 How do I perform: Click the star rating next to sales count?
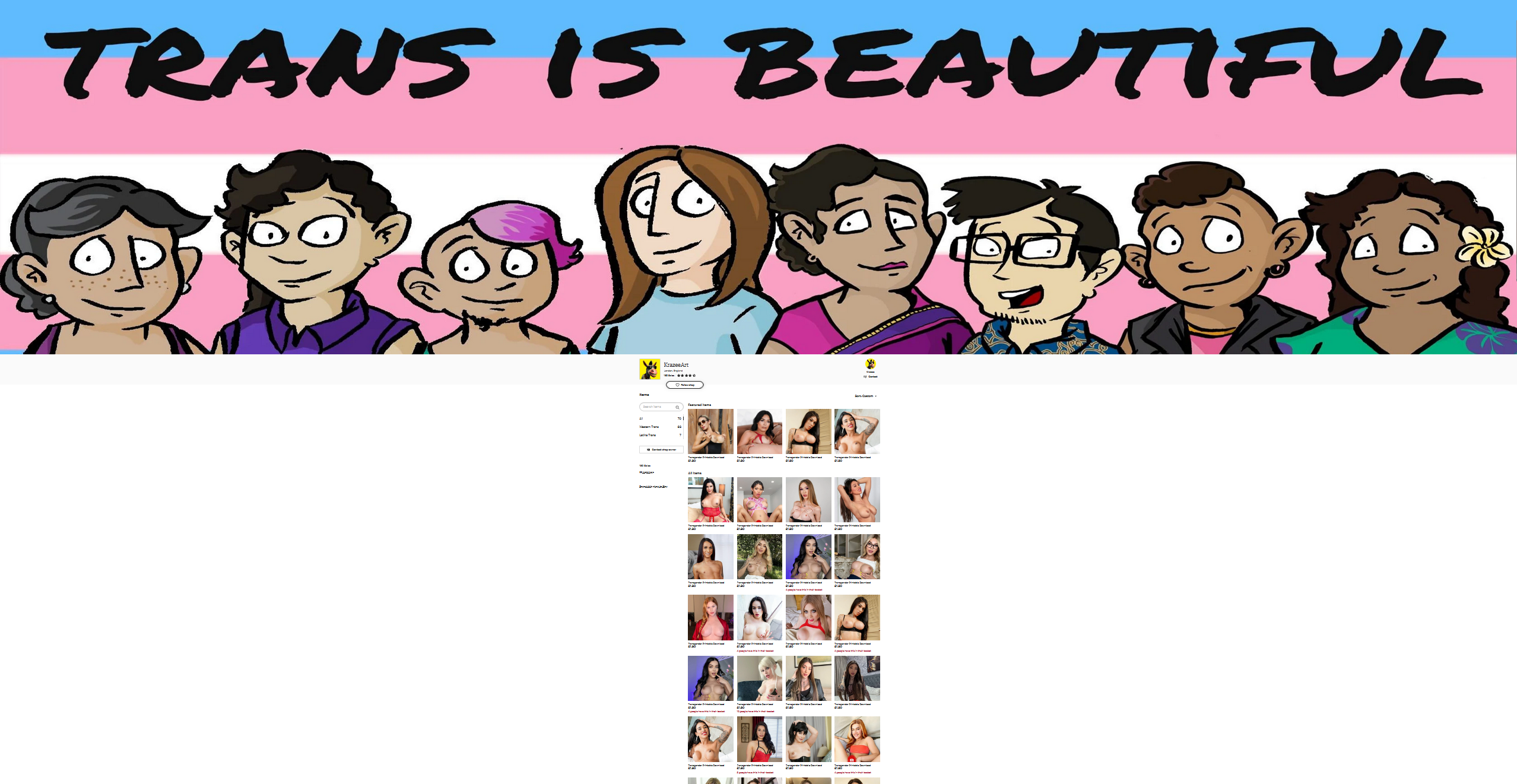point(686,376)
